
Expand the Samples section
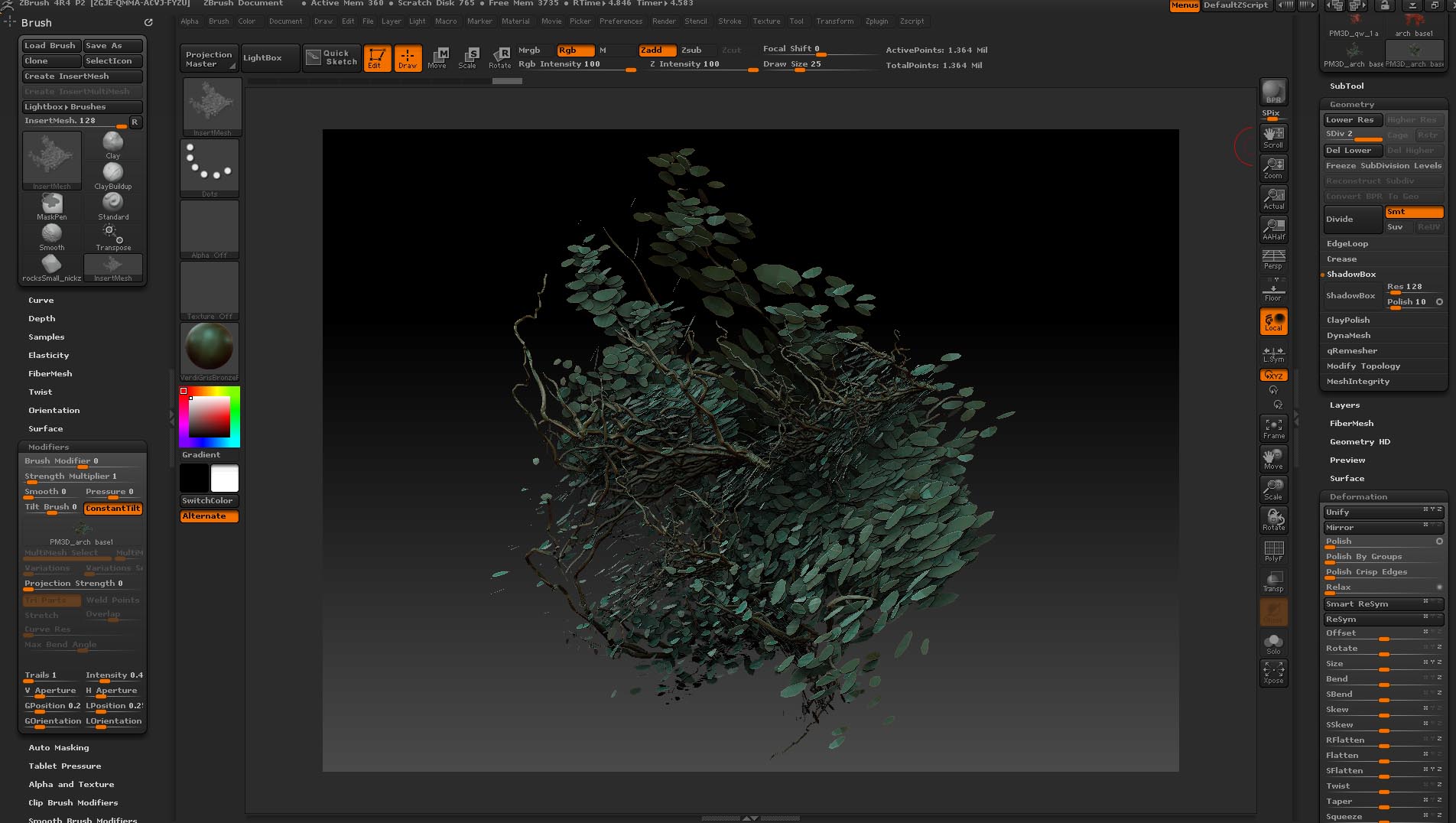(x=47, y=337)
